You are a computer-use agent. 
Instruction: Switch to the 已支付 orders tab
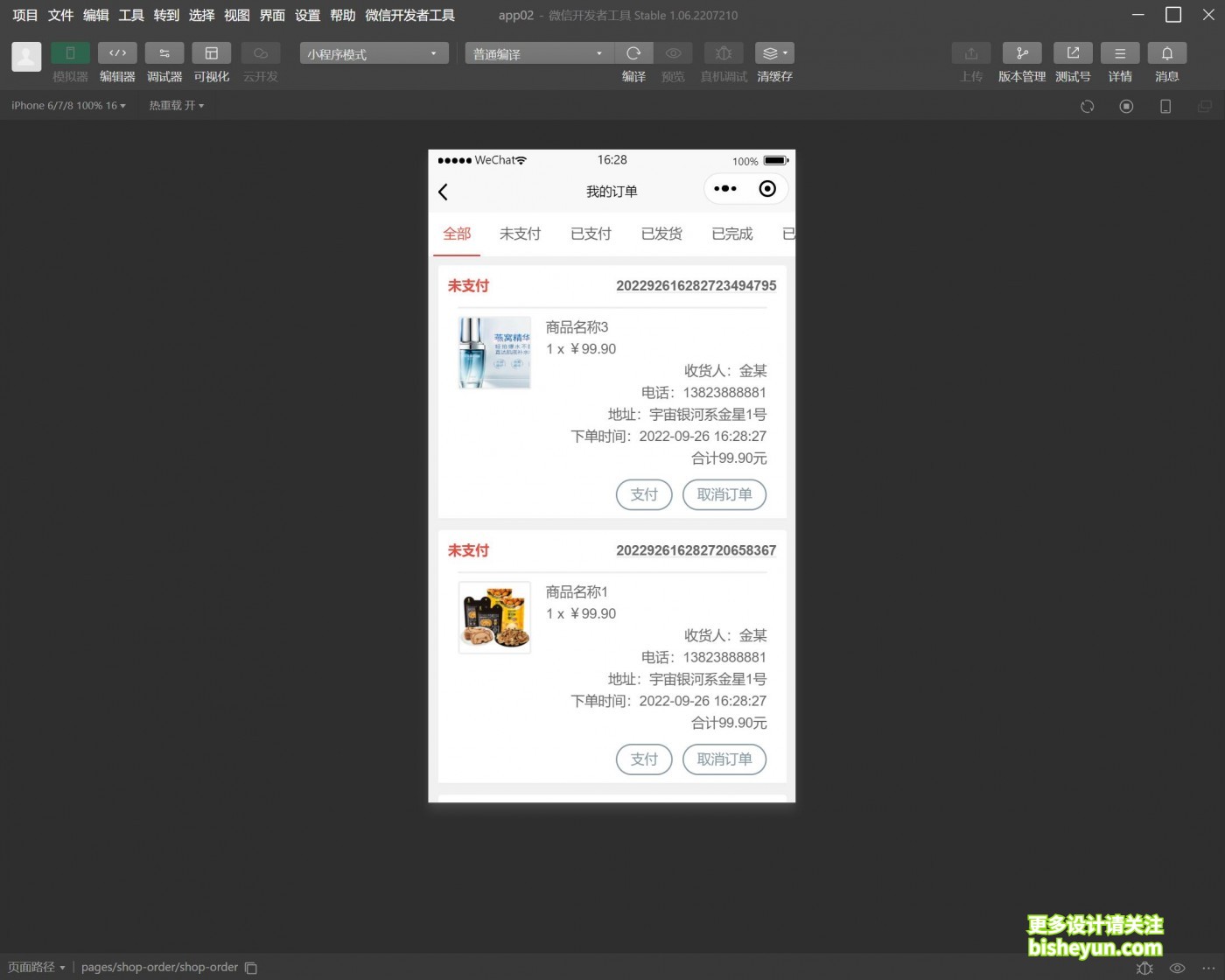(x=591, y=234)
